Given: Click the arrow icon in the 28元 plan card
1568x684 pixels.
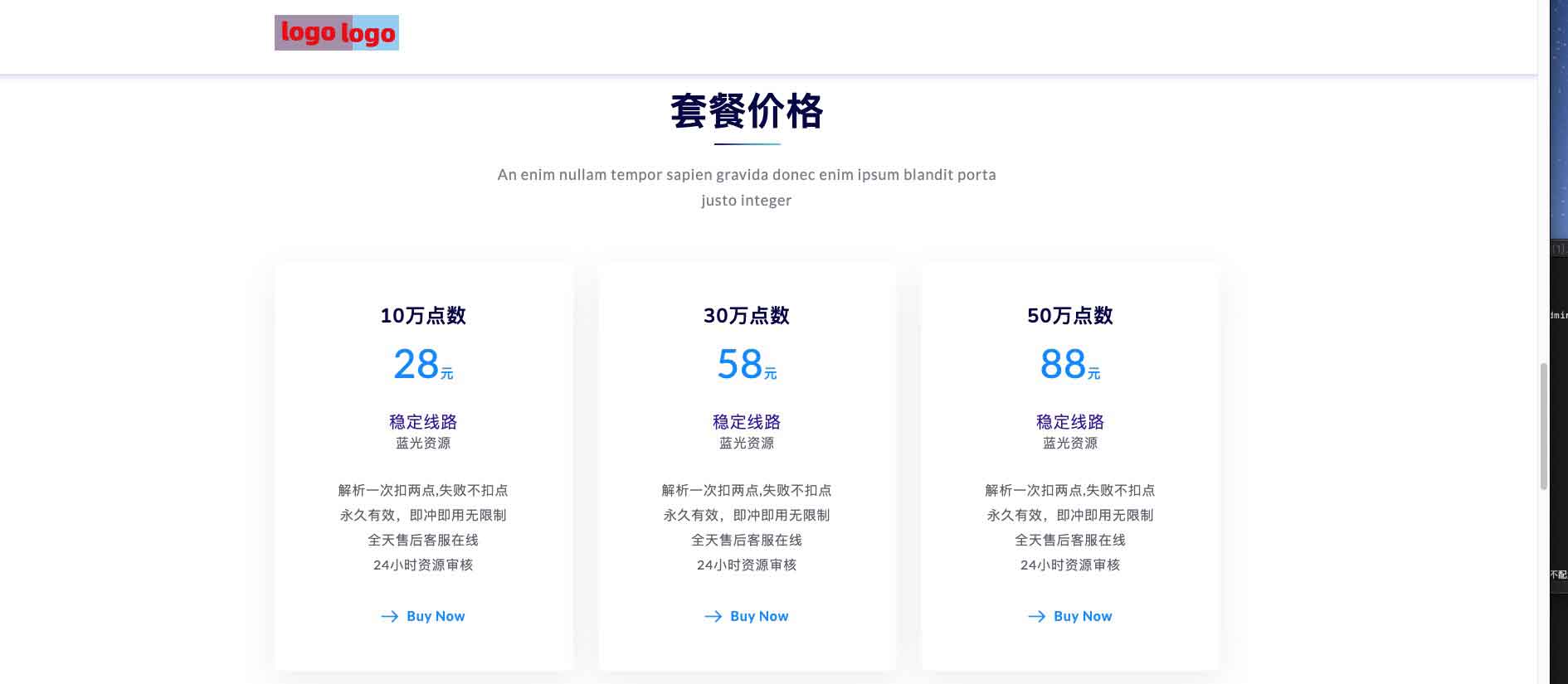Looking at the screenshot, I should click(x=389, y=616).
